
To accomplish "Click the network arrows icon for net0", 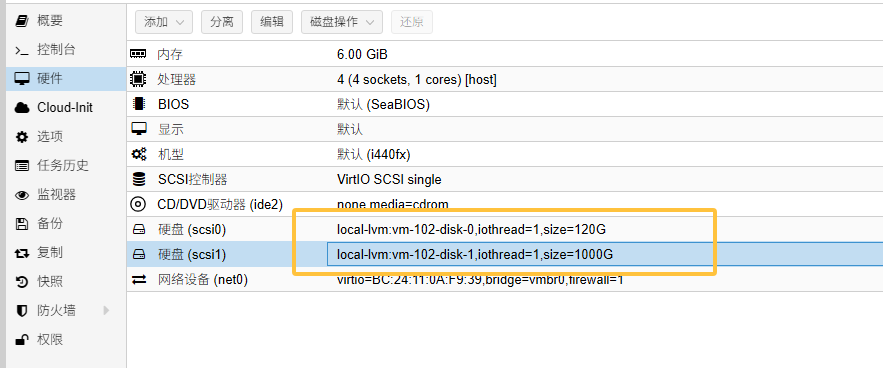I will (x=138, y=280).
